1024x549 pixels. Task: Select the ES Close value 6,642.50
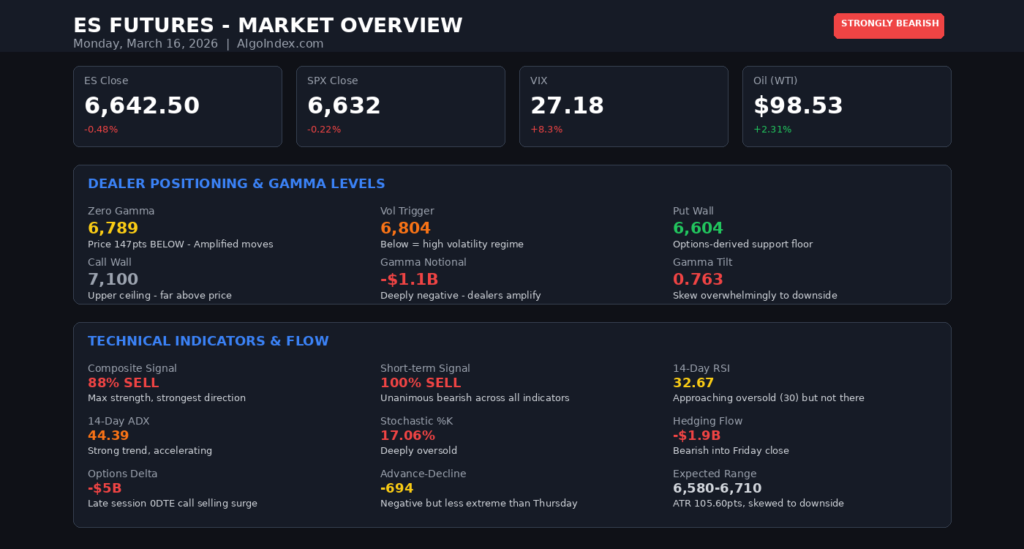pos(142,105)
